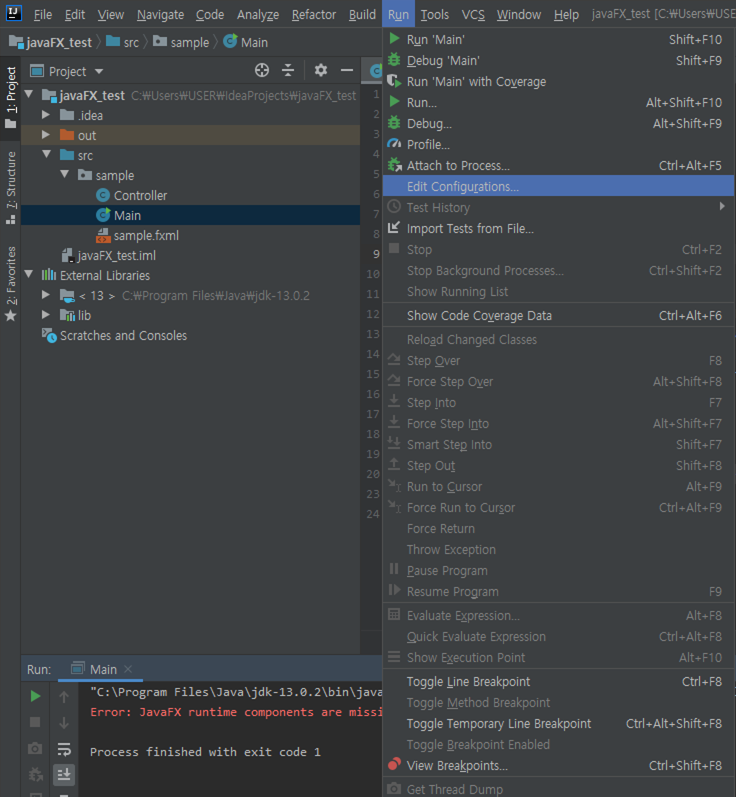This screenshot has height=797, width=736.
Task: Click the JavaFX runtime error line
Action: click(236, 712)
